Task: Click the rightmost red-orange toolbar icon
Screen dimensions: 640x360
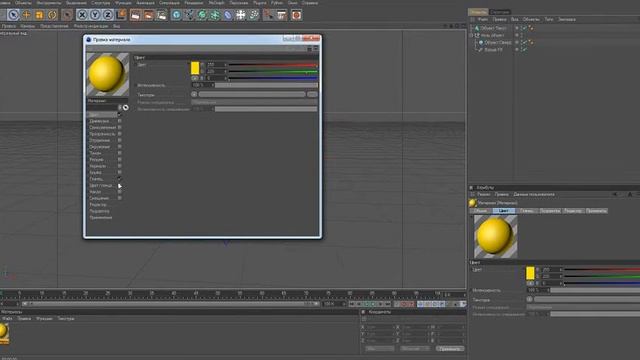Action: [x=296, y=15]
